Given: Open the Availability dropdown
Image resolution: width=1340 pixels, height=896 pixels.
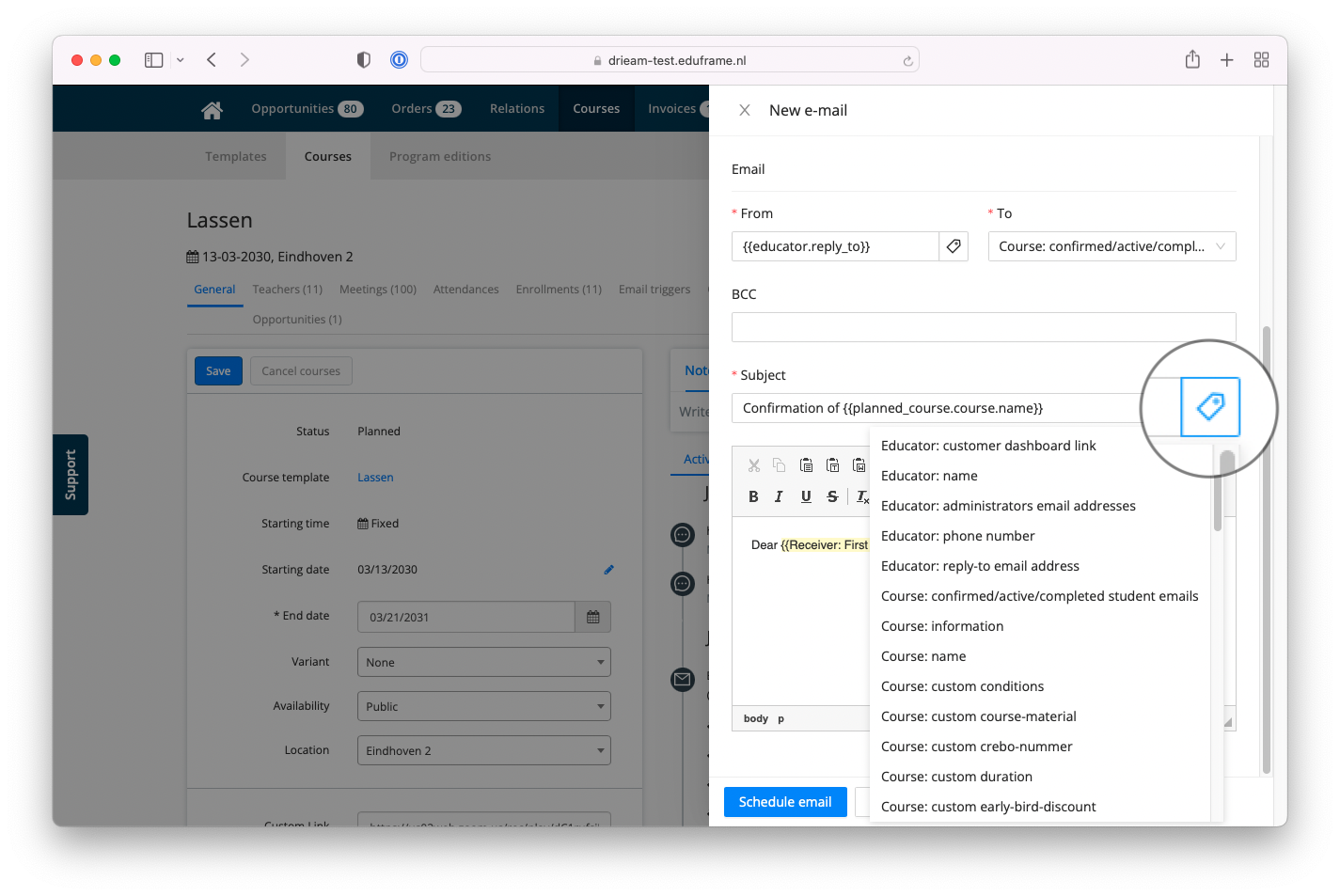Looking at the screenshot, I should [x=483, y=706].
